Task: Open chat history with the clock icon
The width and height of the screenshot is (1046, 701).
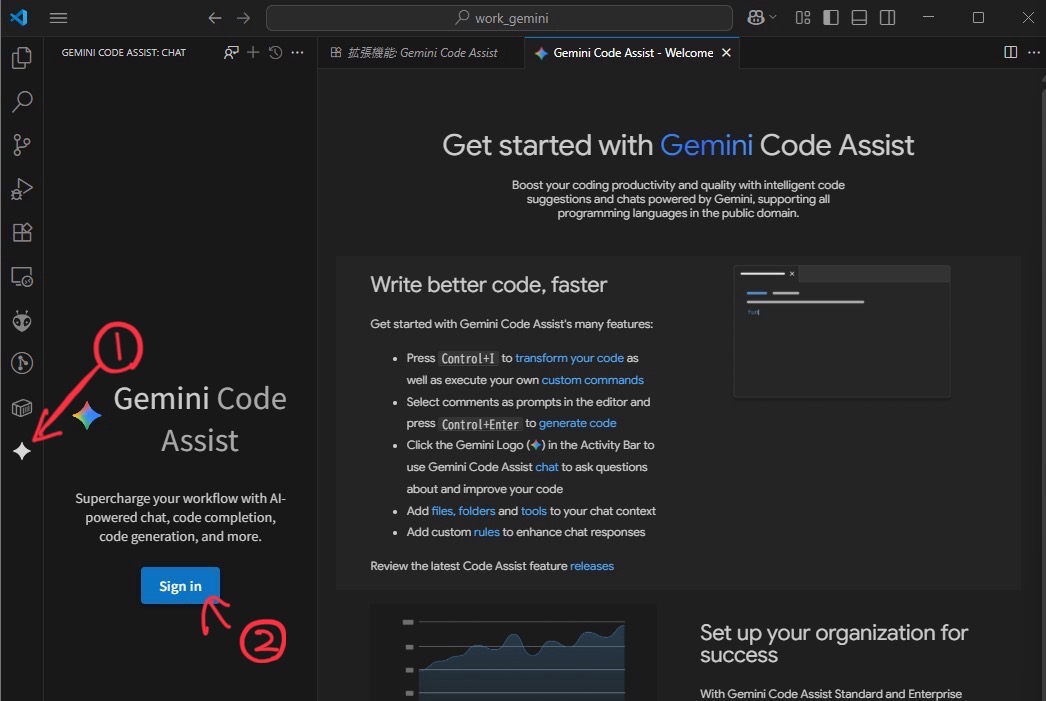Action: click(x=274, y=52)
